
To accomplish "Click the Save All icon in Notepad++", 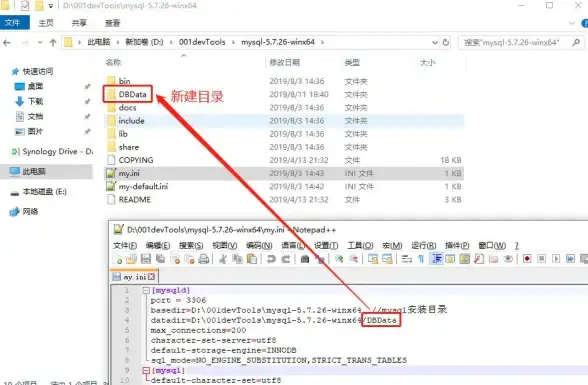I will [x=160, y=259].
